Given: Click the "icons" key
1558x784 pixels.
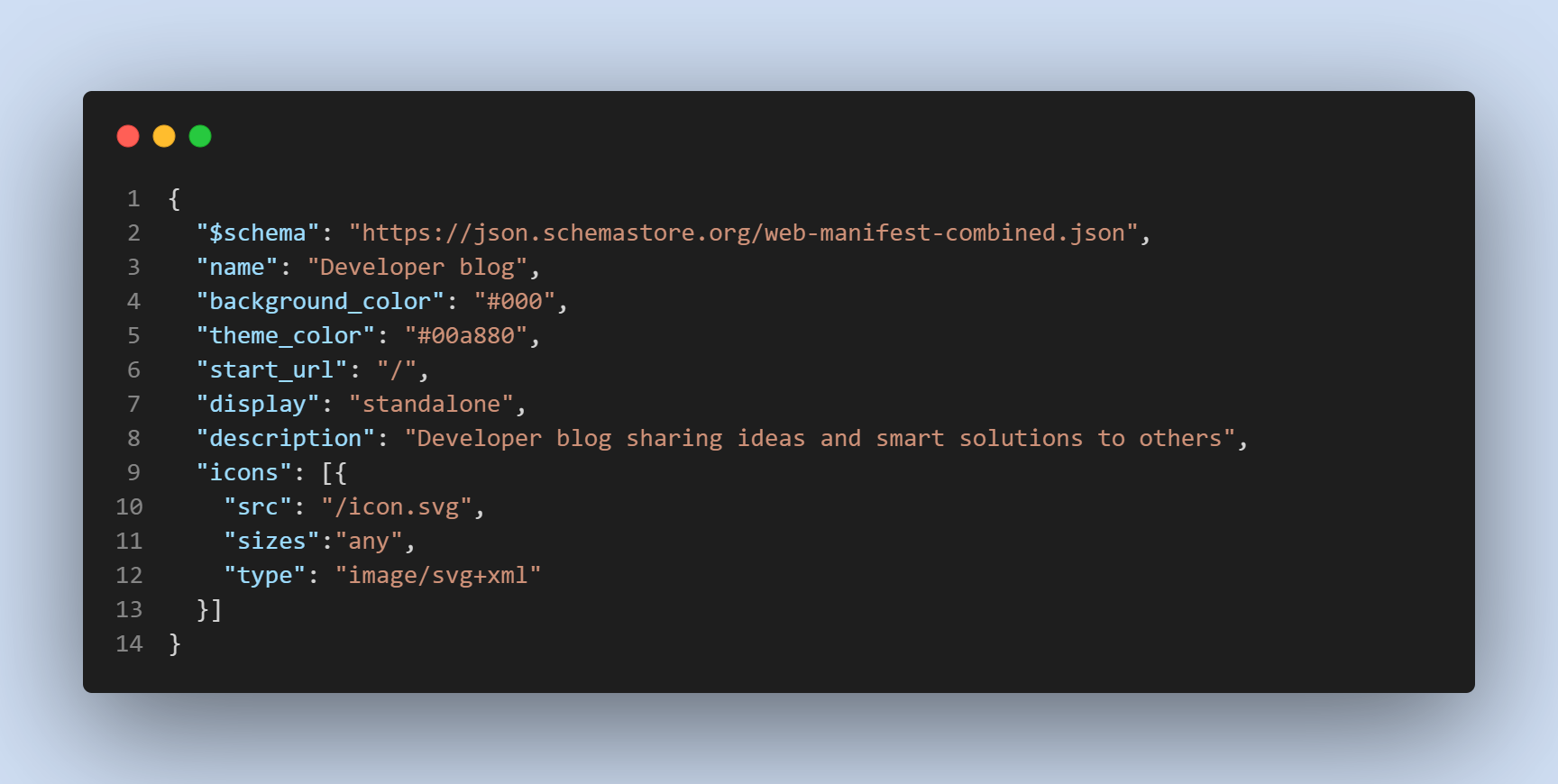Looking at the screenshot, I should coord(243,473).
